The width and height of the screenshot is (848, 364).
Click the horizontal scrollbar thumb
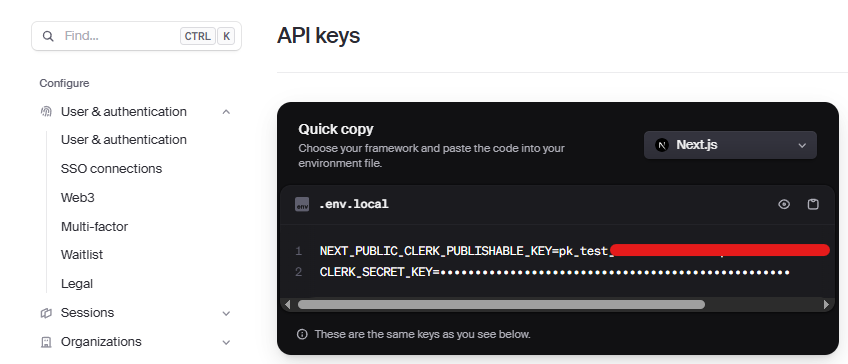(501, 305)
